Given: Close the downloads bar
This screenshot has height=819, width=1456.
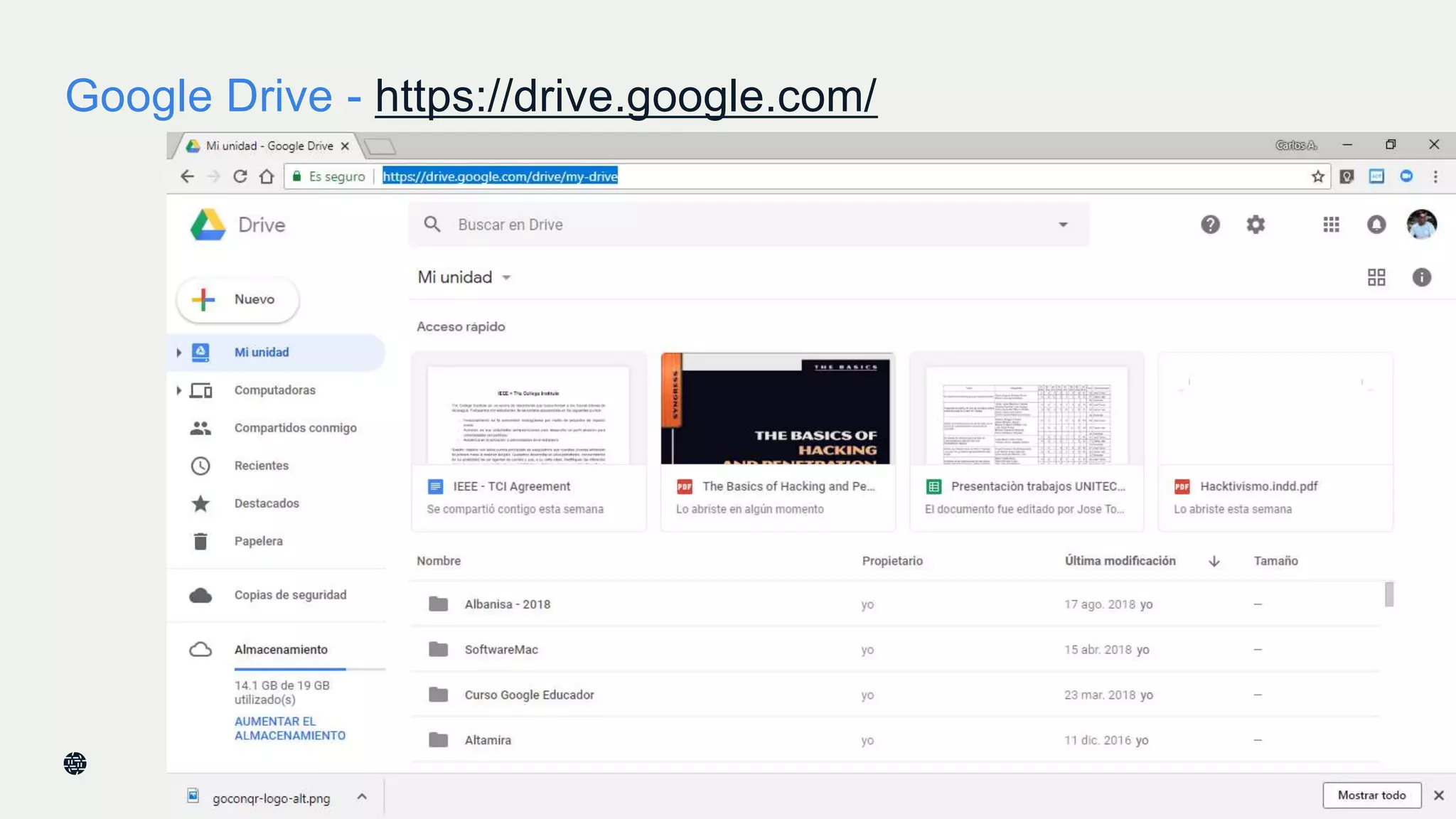Looking at the screenshot, I should coord(1439,796).
